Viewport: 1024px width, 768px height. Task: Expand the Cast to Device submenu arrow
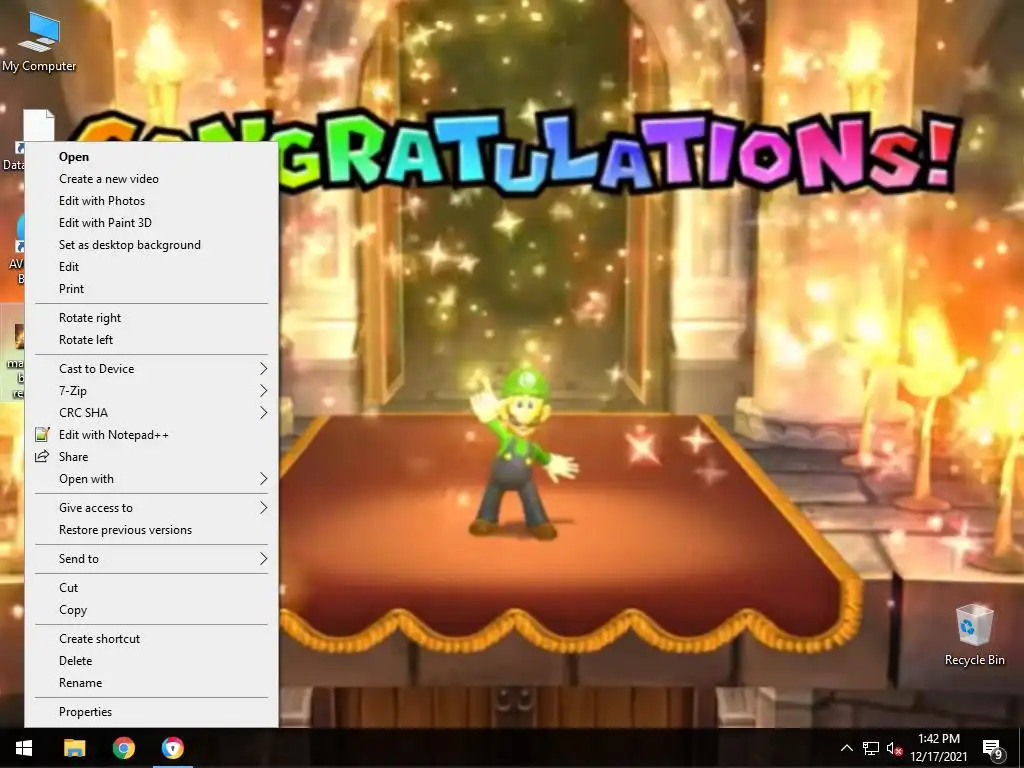tap(263, 369)
